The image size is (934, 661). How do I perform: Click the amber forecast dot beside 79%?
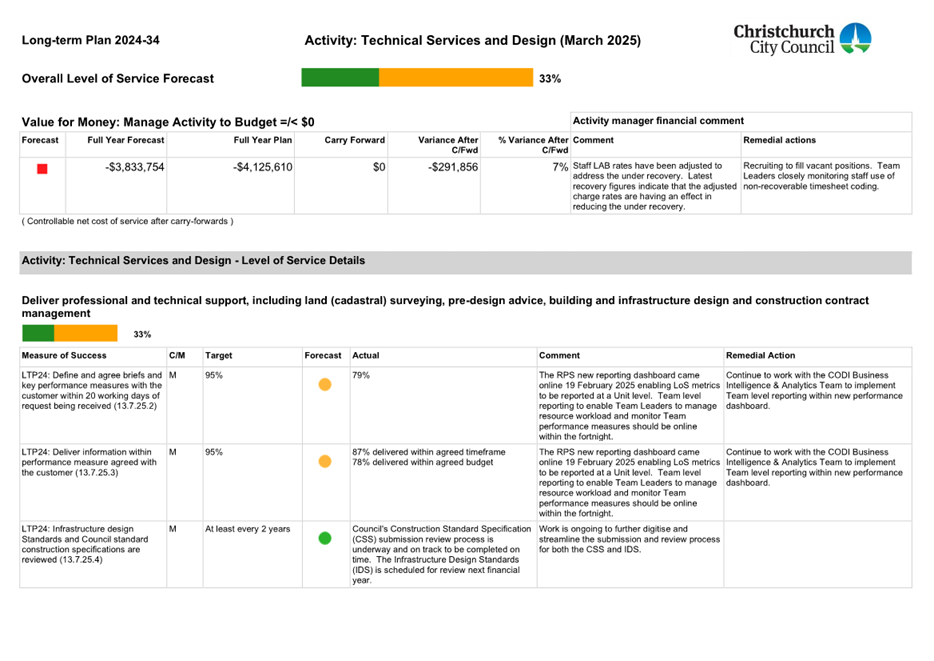pos(325,385)
